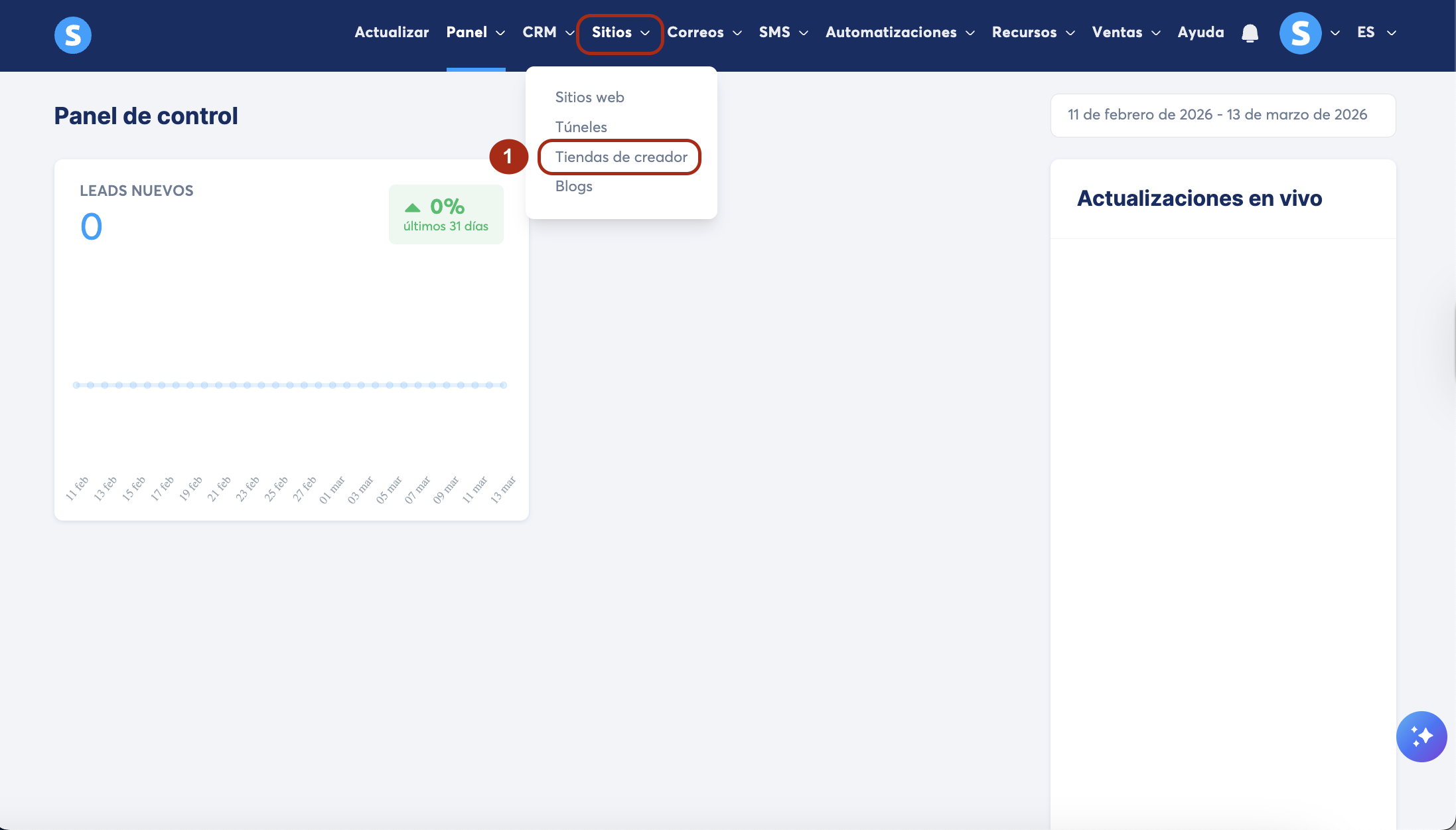
Task: Open Blogs from Sitios menu
Action: pos(573,186)
